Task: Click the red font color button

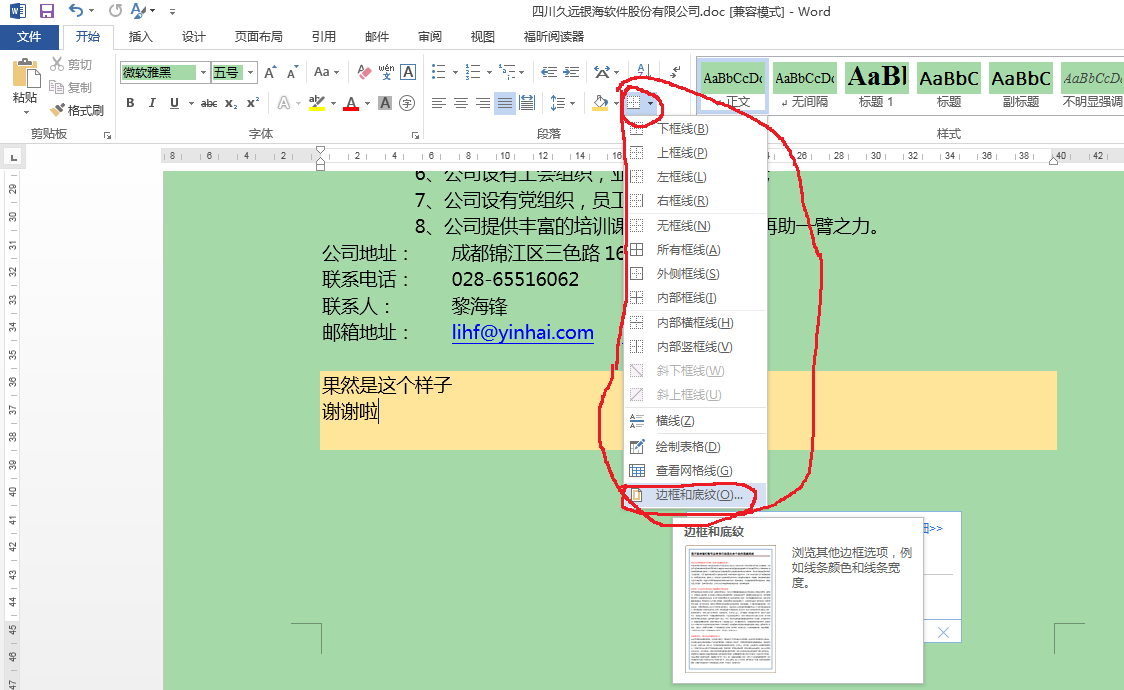Action: pyautogui.click(x=350, y=103)
